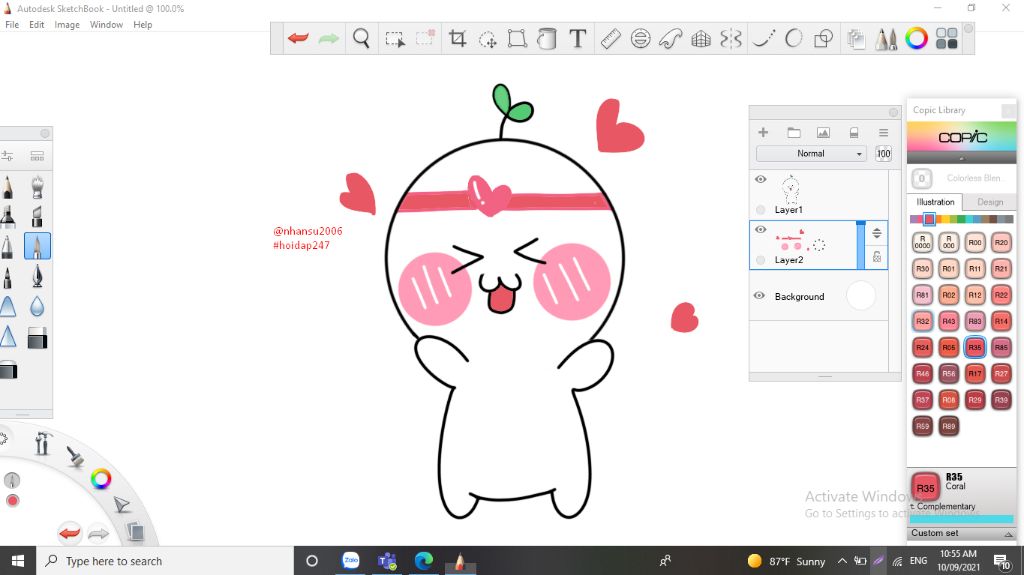Viewport: 1024px width, 575px height.
Task: Choose the Transform tool
Action: [x=517, y=39]
